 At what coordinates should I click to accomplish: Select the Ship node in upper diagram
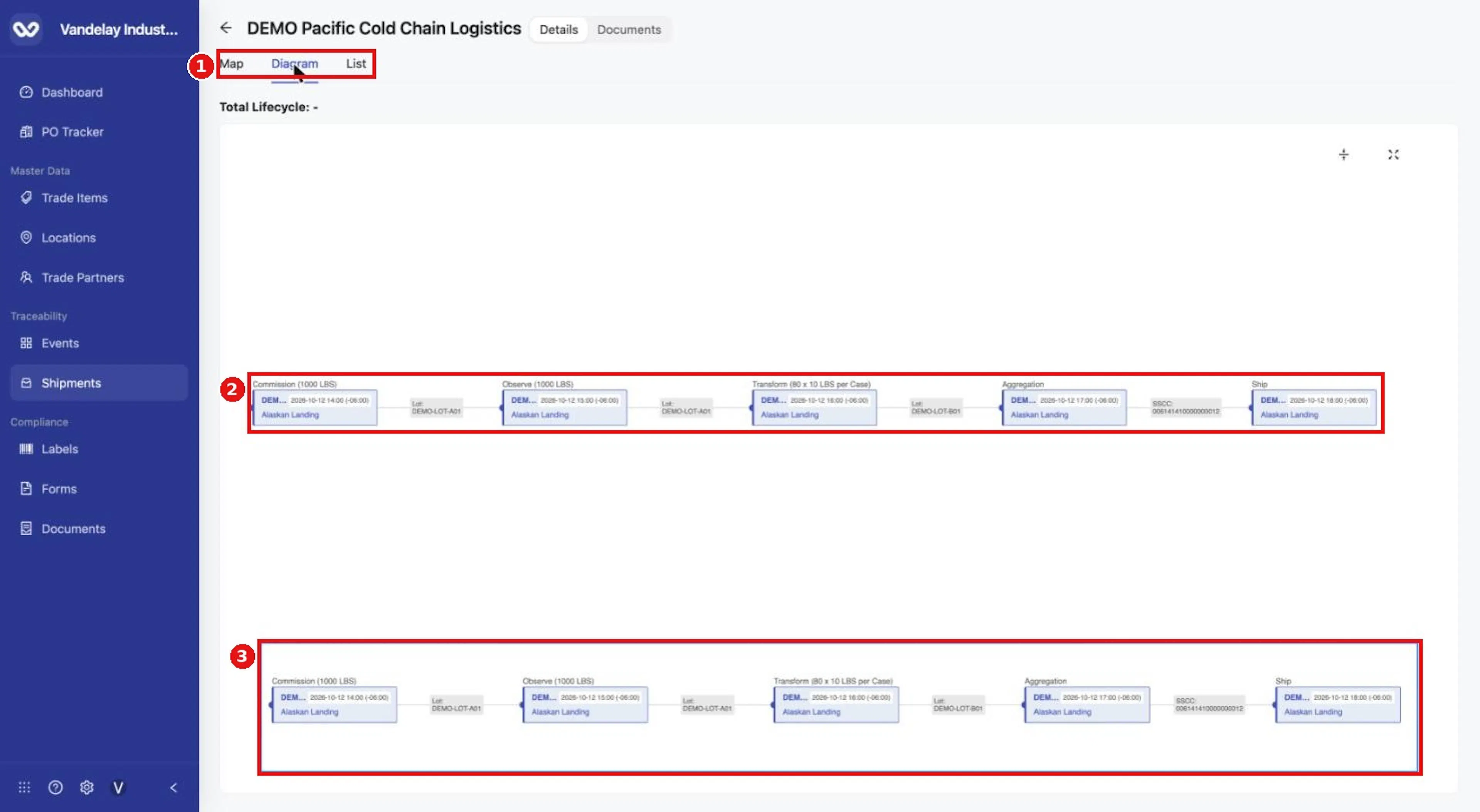[x=1314, y=407]
